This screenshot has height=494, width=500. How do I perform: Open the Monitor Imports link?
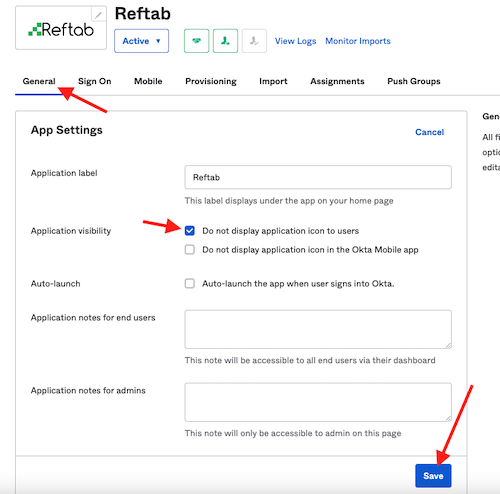[358, 41]
